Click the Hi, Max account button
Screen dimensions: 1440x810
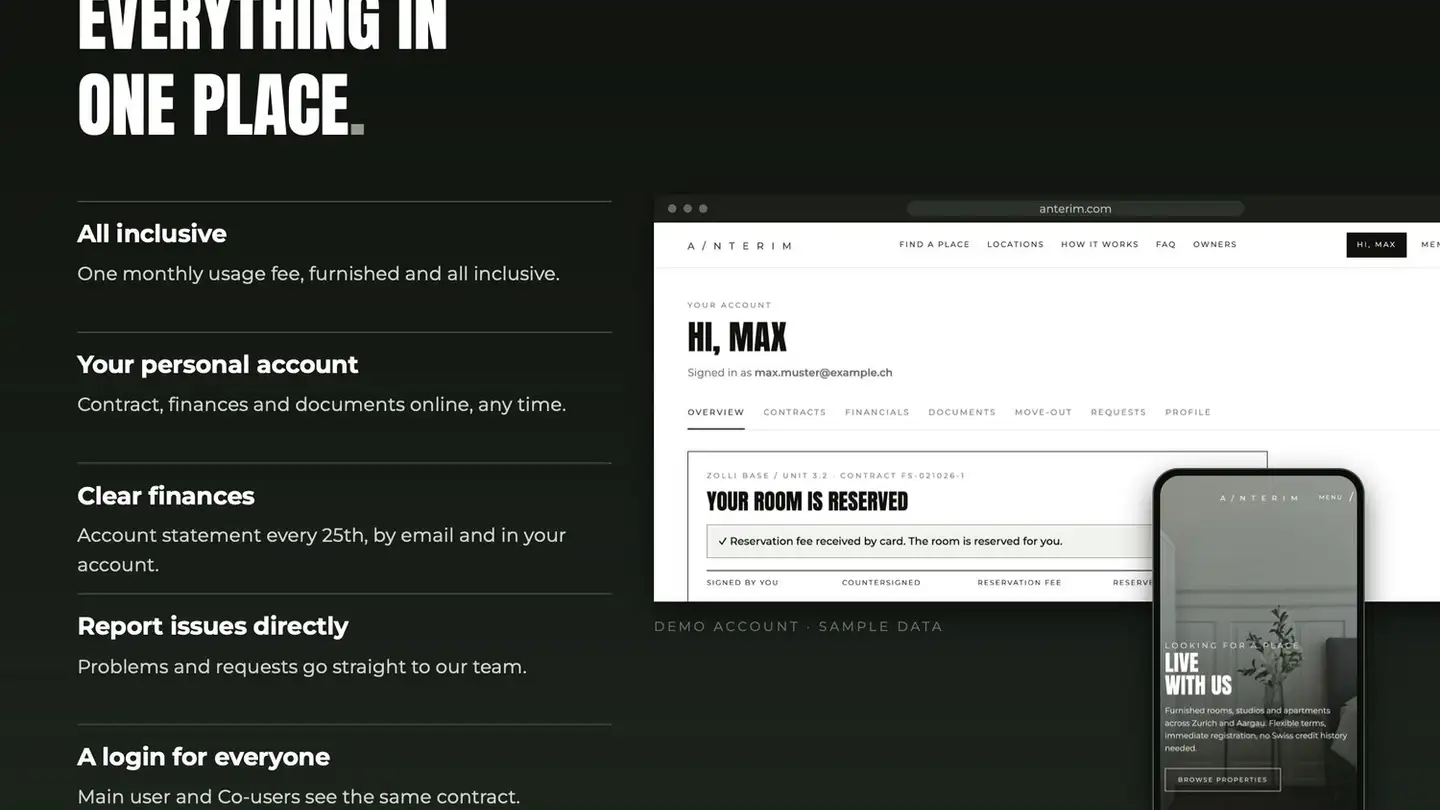tap(1376, 245)
